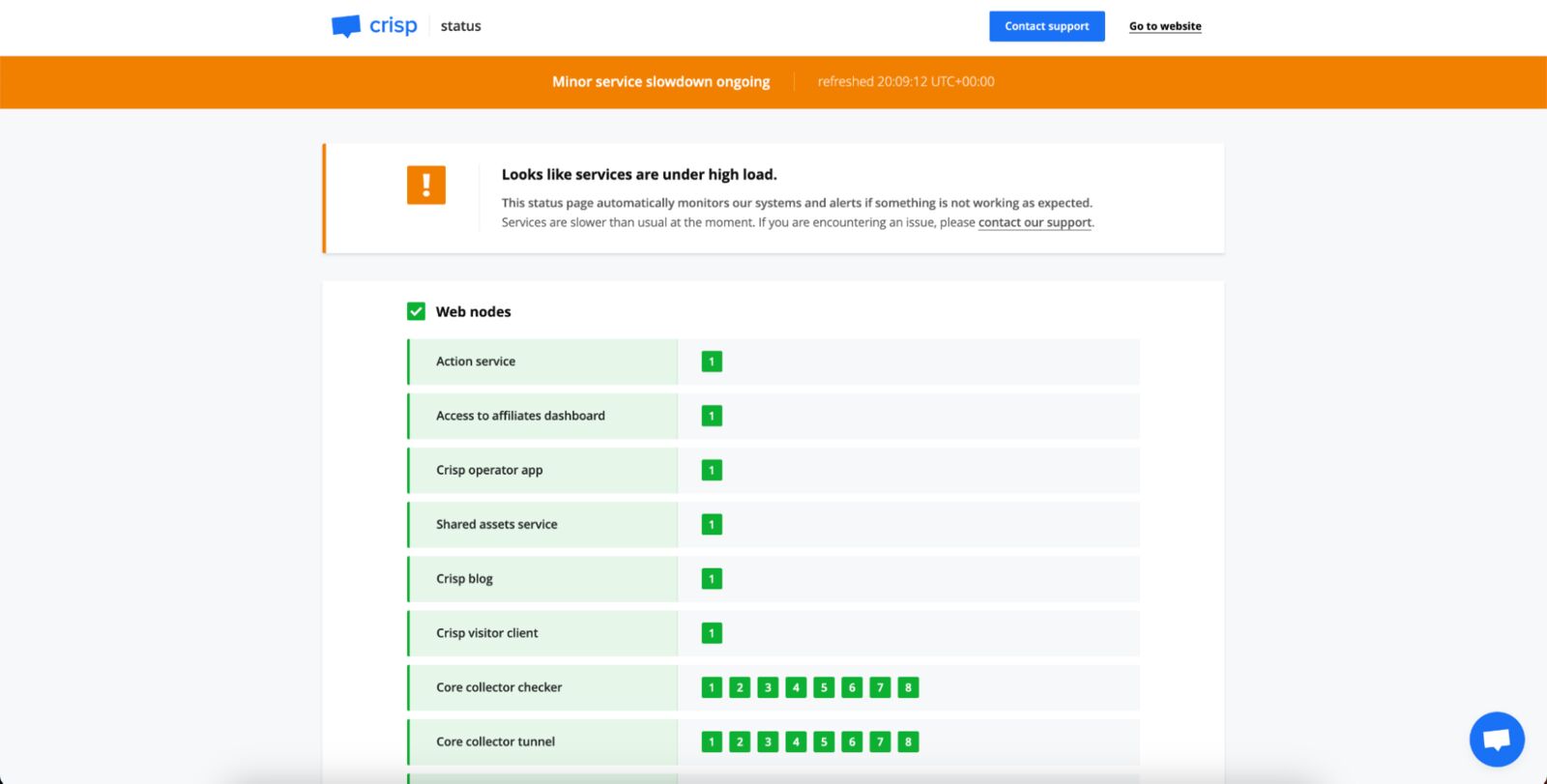Click the high load alert heading

pyautogui.click(x=639, y=175)
